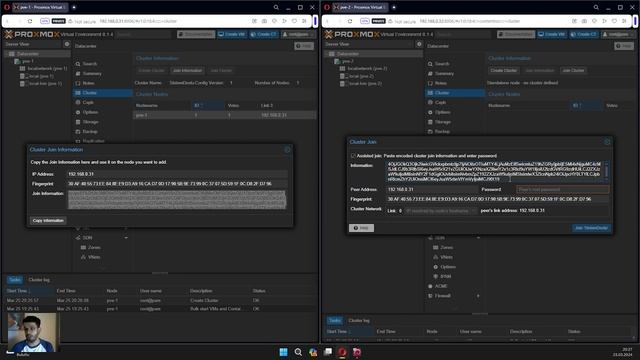
Task: Click Join 'HomeCluster' button
Action: pos(591,228)
